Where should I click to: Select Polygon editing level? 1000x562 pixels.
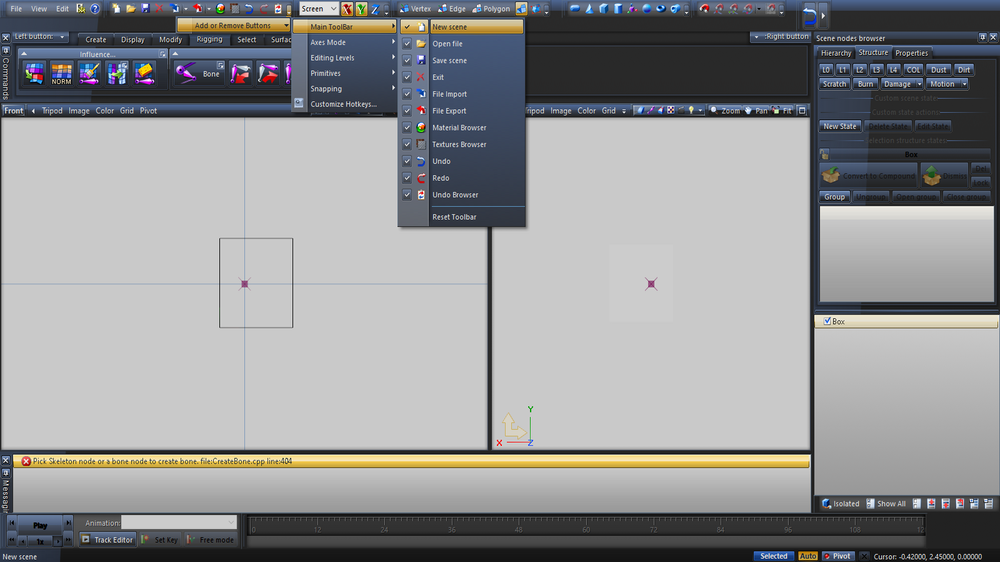(x=491, y=8)
